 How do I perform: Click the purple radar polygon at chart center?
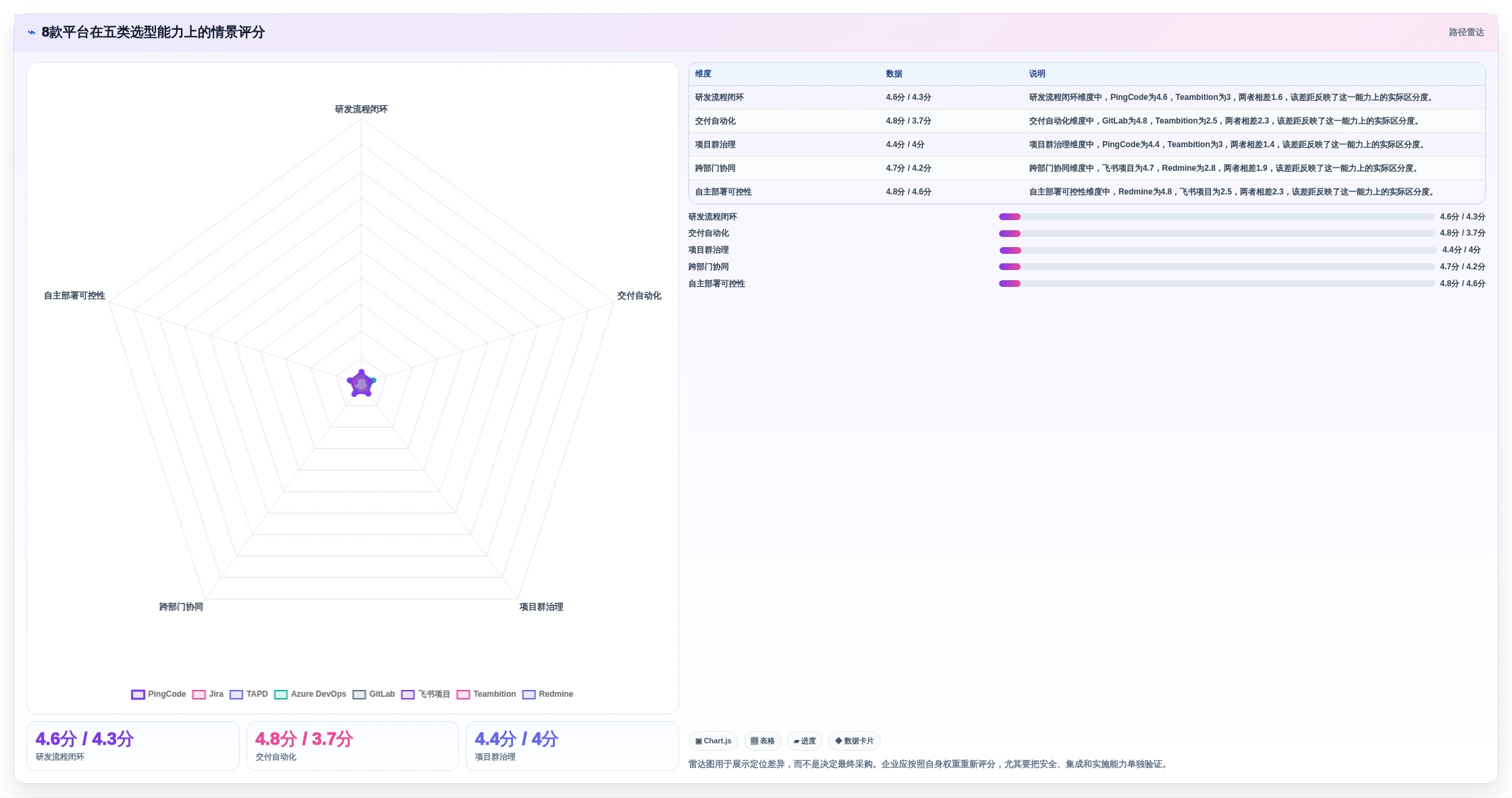(x=361, y=384)
